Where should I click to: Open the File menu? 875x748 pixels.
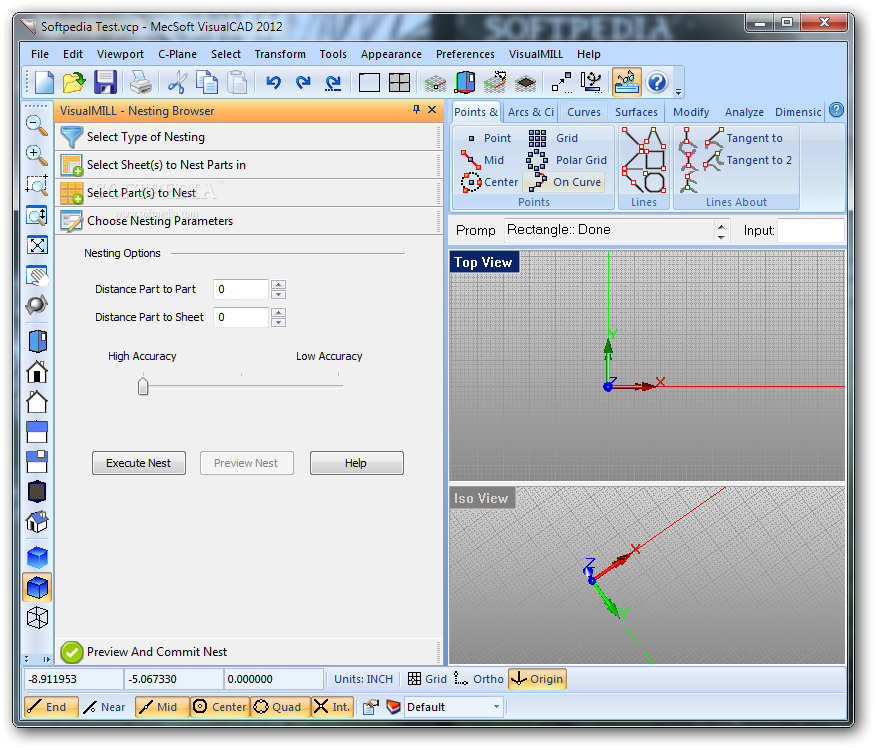pyautogui.click(x=40, y=54)
